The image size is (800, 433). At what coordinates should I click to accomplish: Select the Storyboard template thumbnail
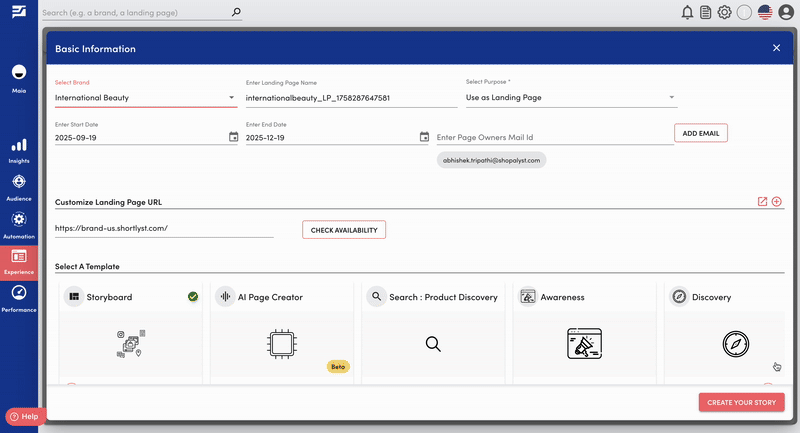click(131, 344)
